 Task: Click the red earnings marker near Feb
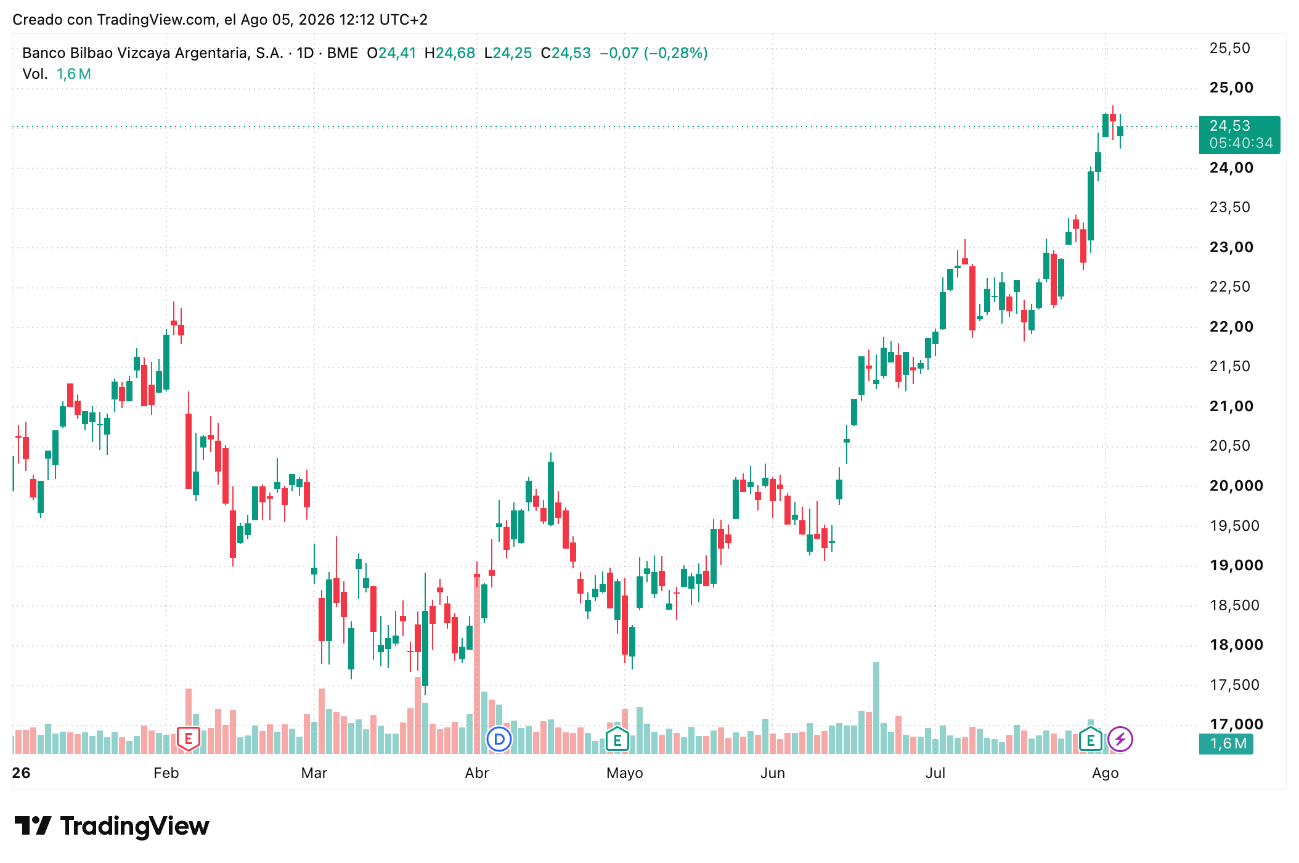[187, 739]
